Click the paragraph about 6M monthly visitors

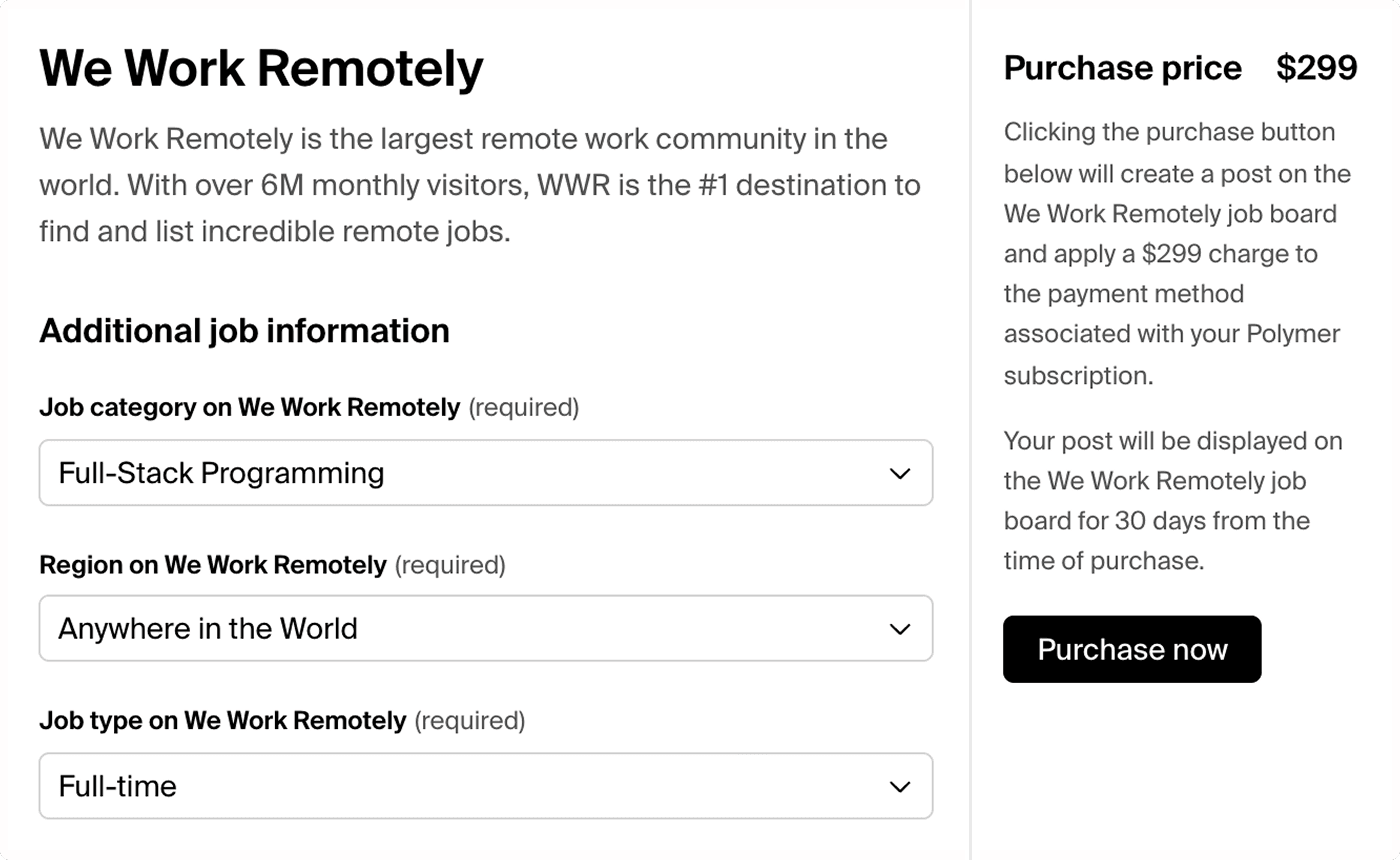click(480, 185)
